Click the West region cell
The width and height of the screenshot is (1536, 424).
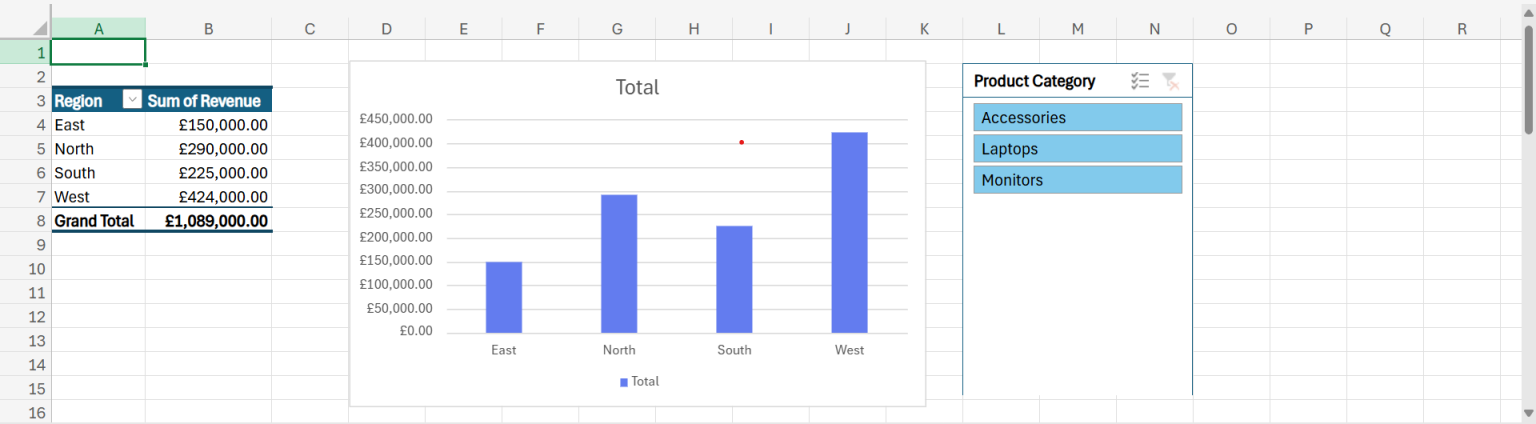coord(98,197)
